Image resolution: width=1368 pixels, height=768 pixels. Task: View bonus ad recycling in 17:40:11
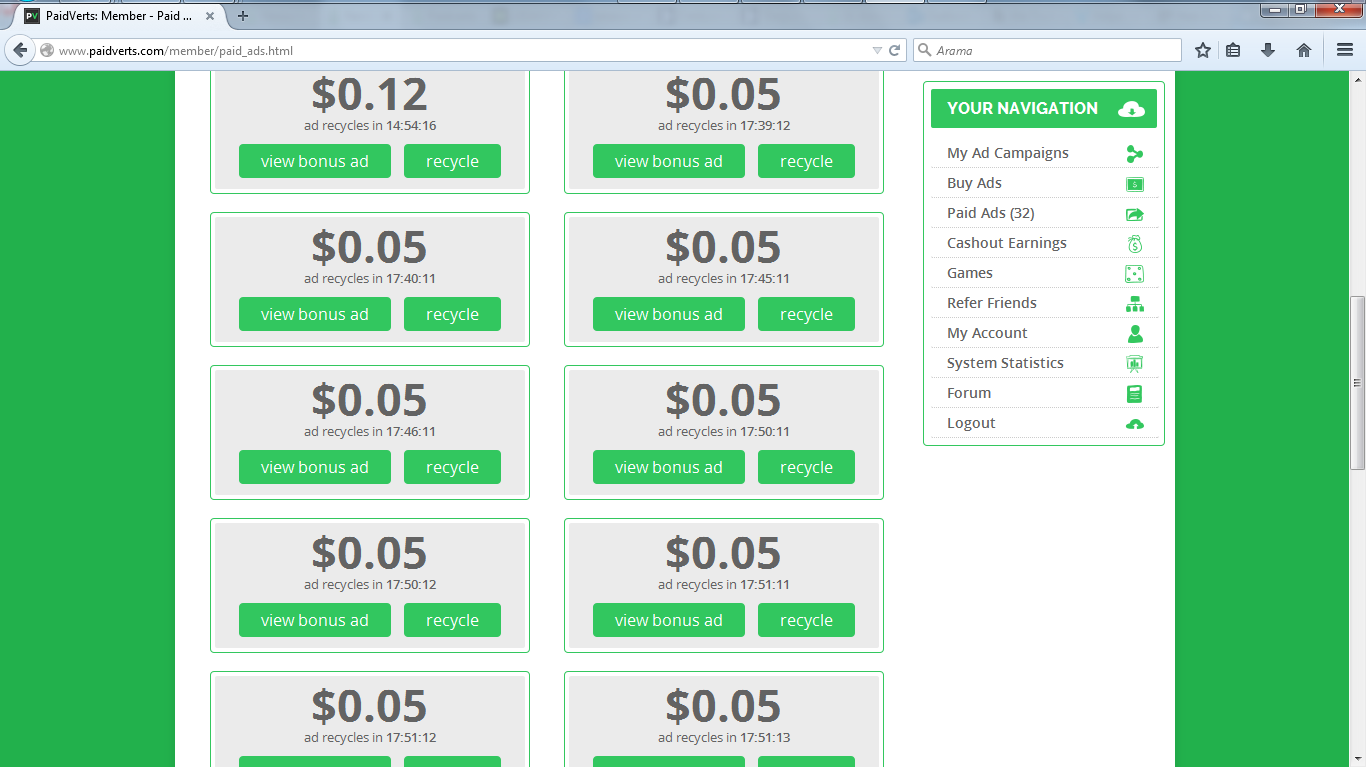[315, 314]
